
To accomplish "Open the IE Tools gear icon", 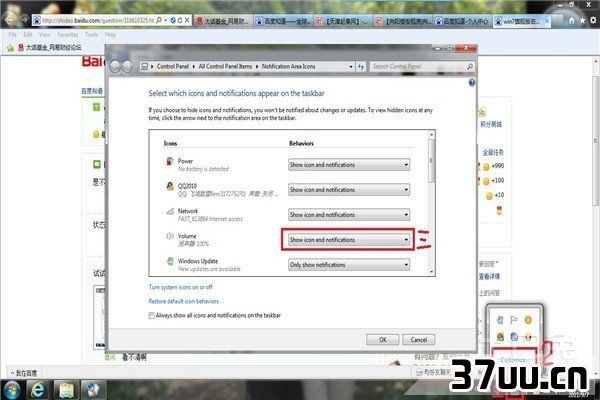I will [x=593, y=21].
